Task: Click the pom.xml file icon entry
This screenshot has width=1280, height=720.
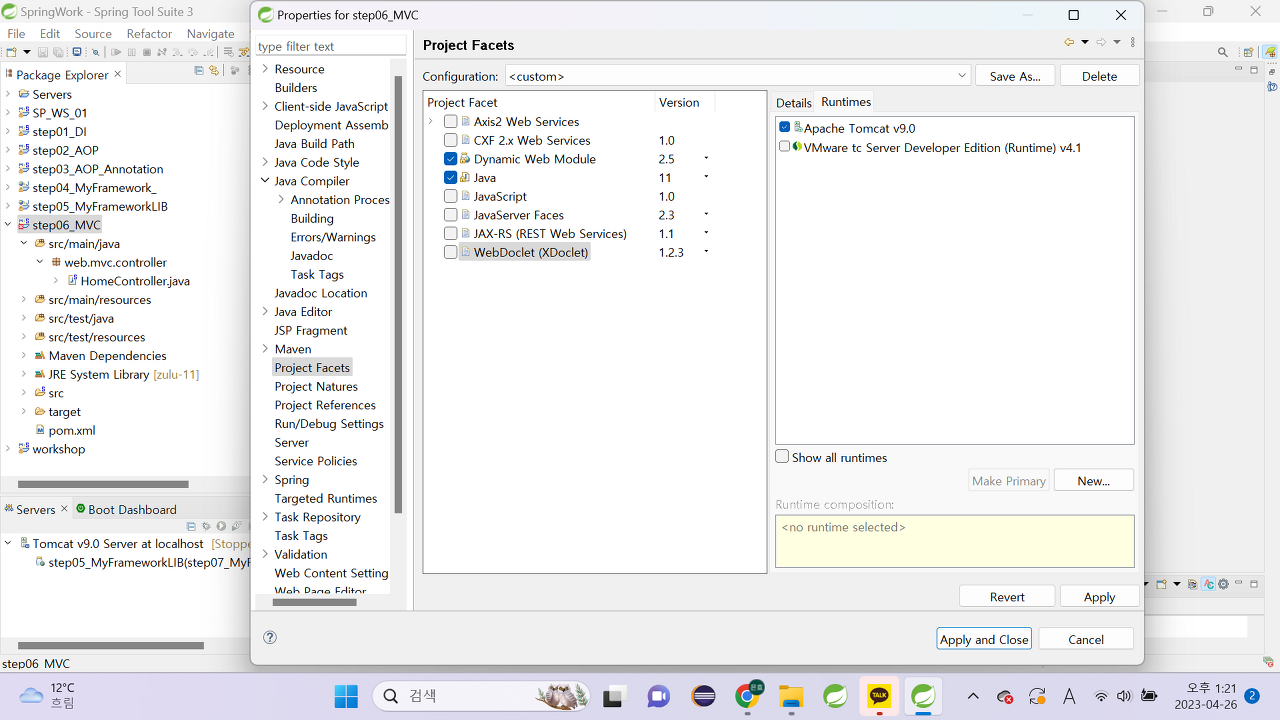Action: click(x=65, y=430)
